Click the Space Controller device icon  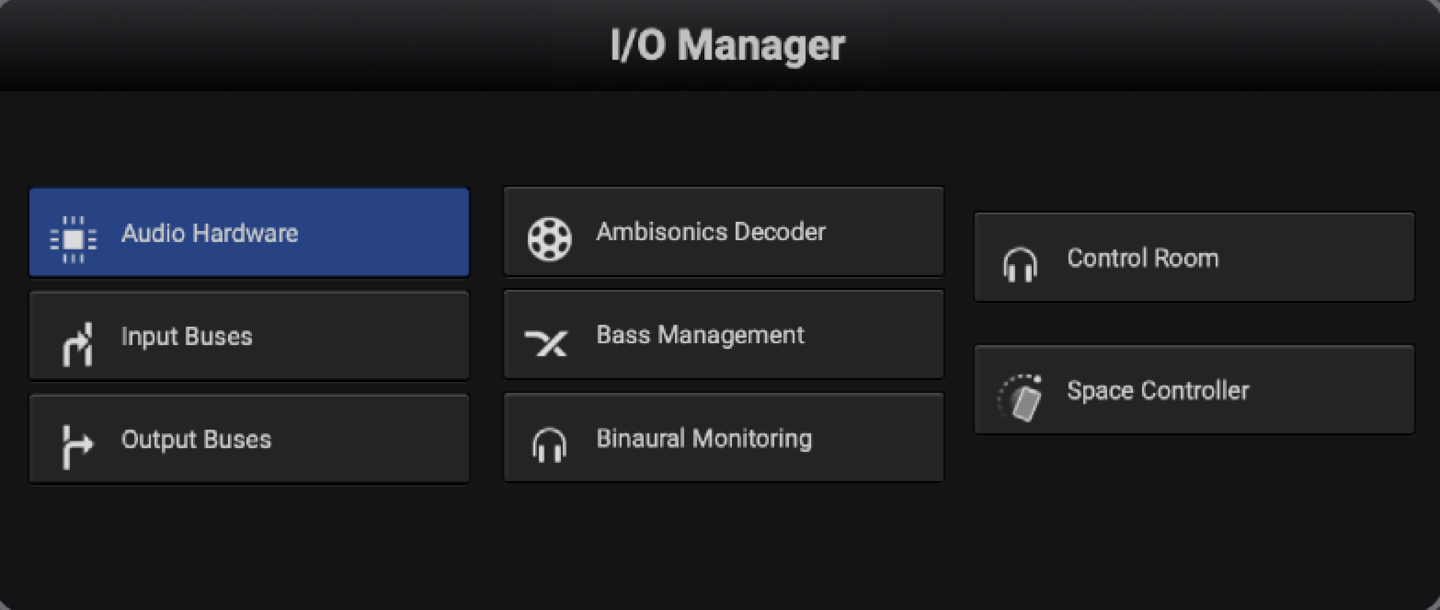click(x=1021, y=398)
